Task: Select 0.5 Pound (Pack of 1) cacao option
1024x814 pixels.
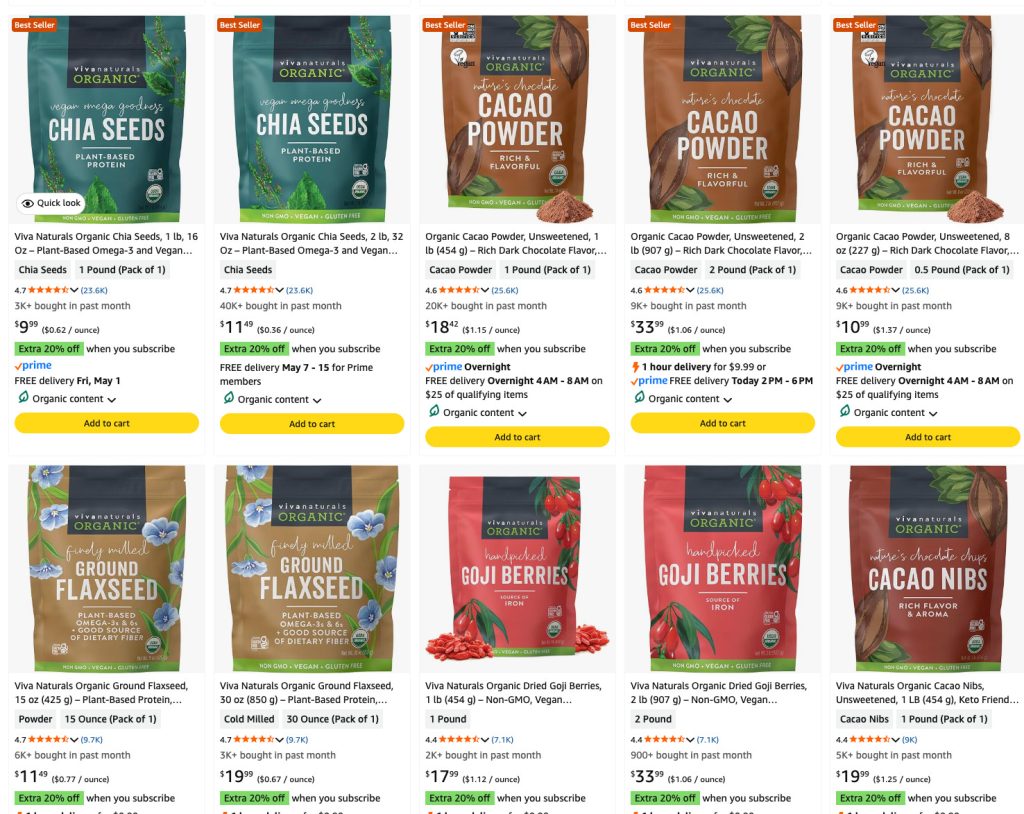Action: [x=962, y=270]
